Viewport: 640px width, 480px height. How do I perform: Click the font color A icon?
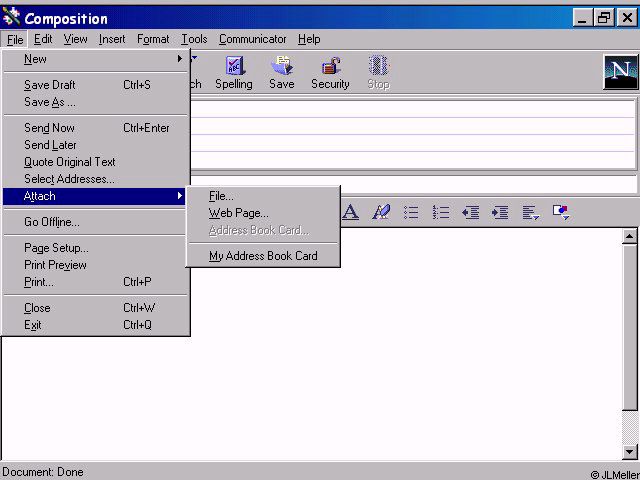(x=350, y=212)
